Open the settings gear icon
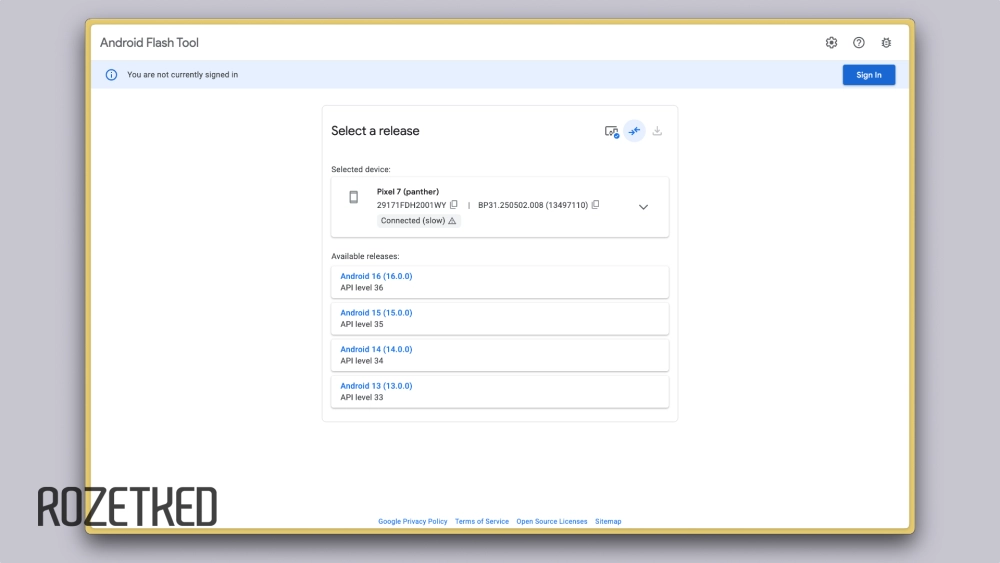Image resolution: width=1000 pixels, height=563 pixels. [831, 43]
